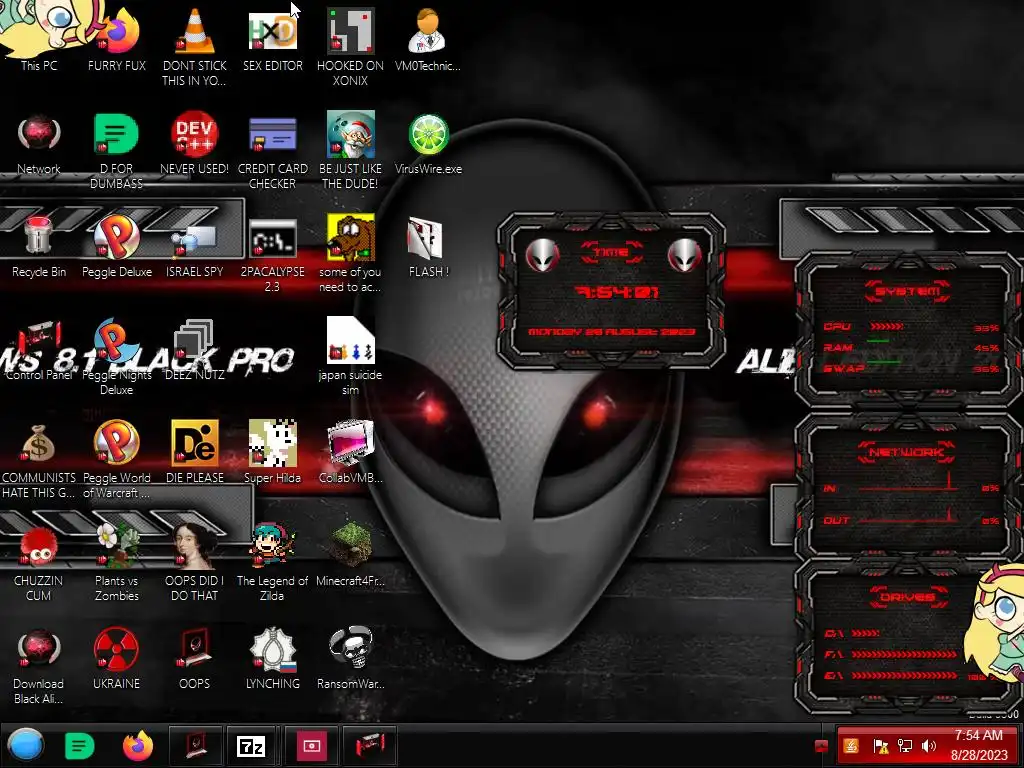Open the RansomWar... skull icon
The image size is (1024, 768).
coord(351,658)
